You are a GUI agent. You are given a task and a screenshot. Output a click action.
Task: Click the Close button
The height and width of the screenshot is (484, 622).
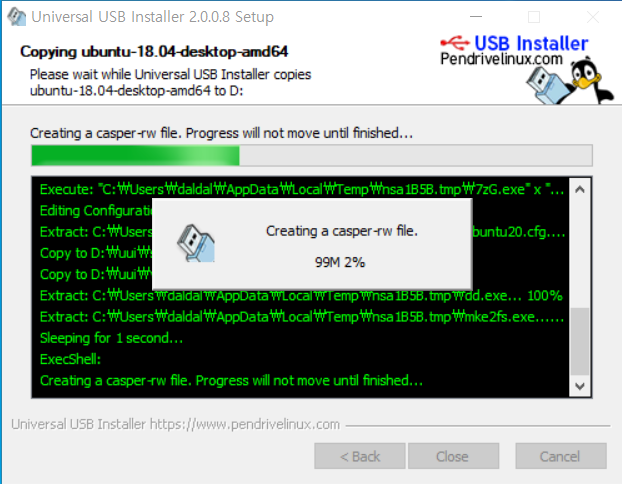point(453,456)
